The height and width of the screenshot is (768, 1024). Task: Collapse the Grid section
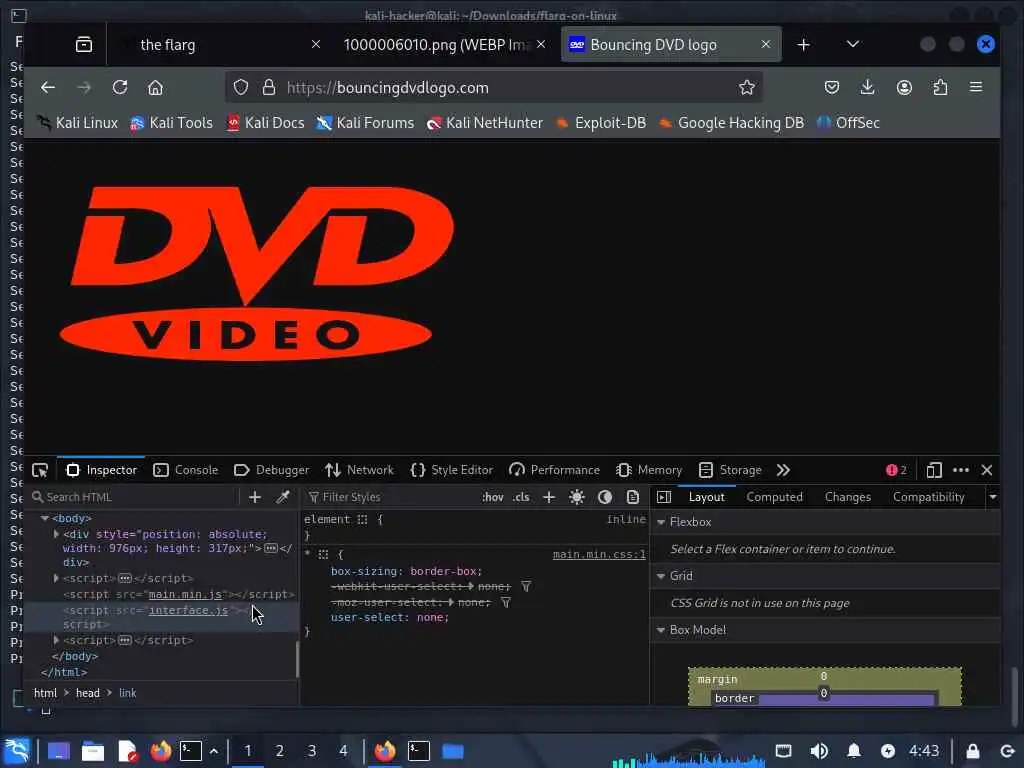[661, 576]
